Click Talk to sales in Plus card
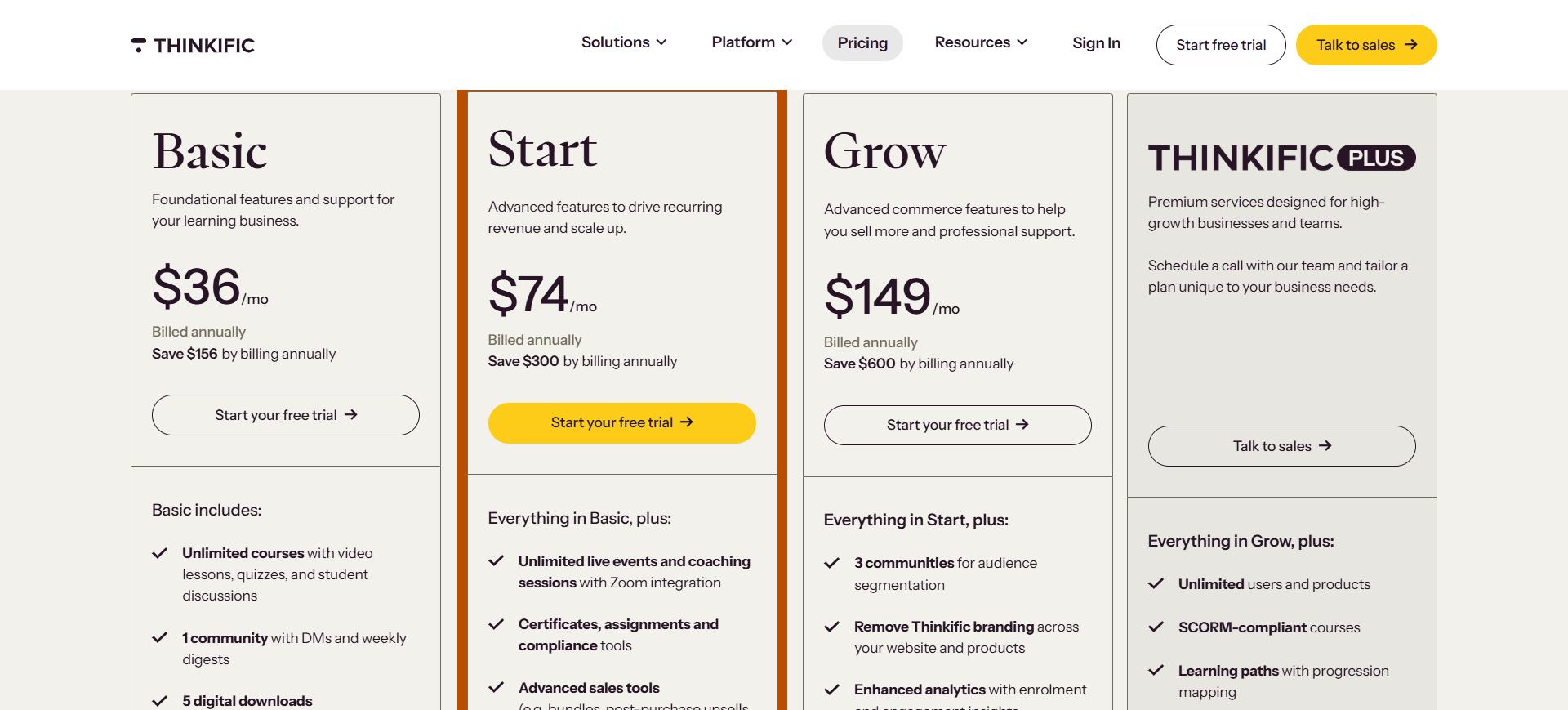 (x=1281, y=446)
